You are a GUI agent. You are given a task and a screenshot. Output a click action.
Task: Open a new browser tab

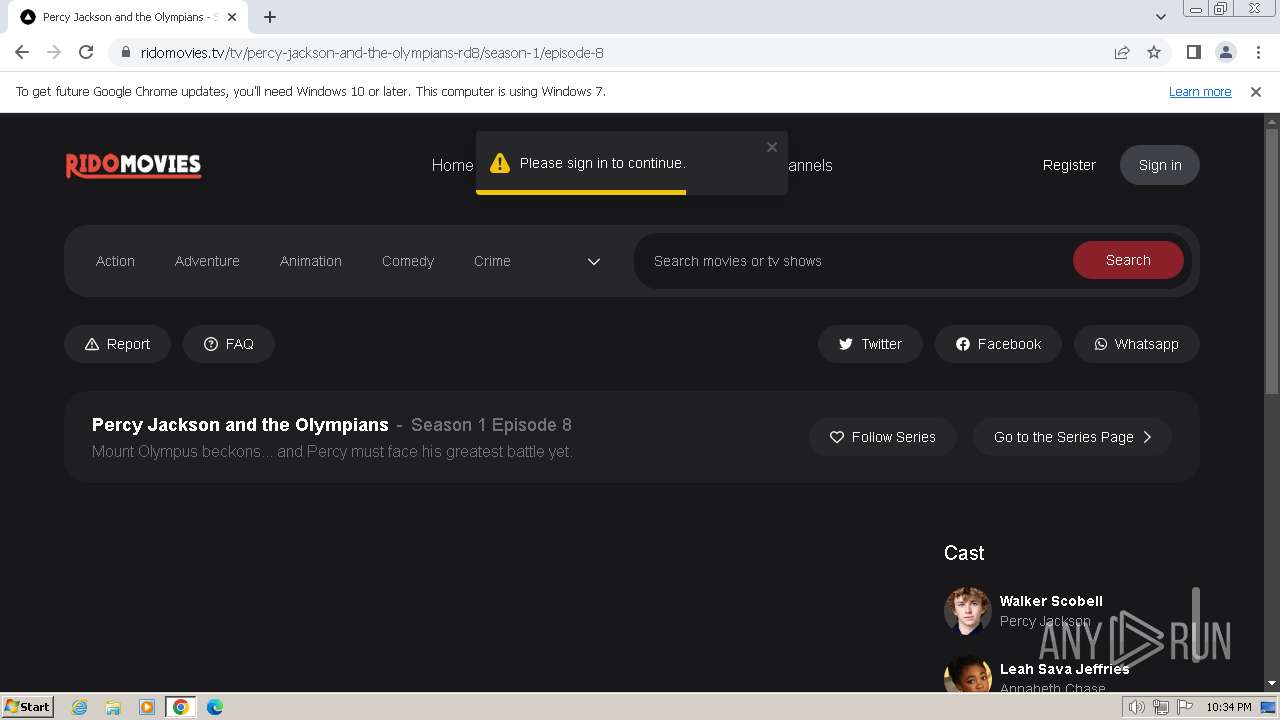point(270,17)
